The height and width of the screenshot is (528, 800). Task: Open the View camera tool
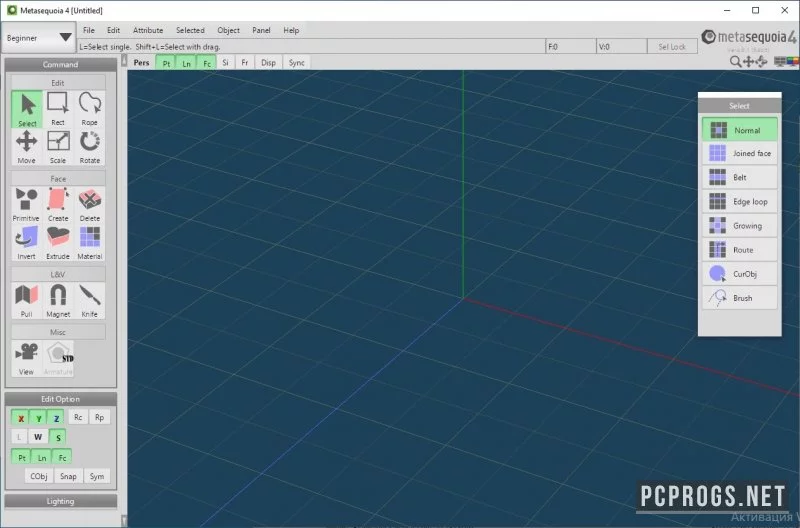(27, 359)
